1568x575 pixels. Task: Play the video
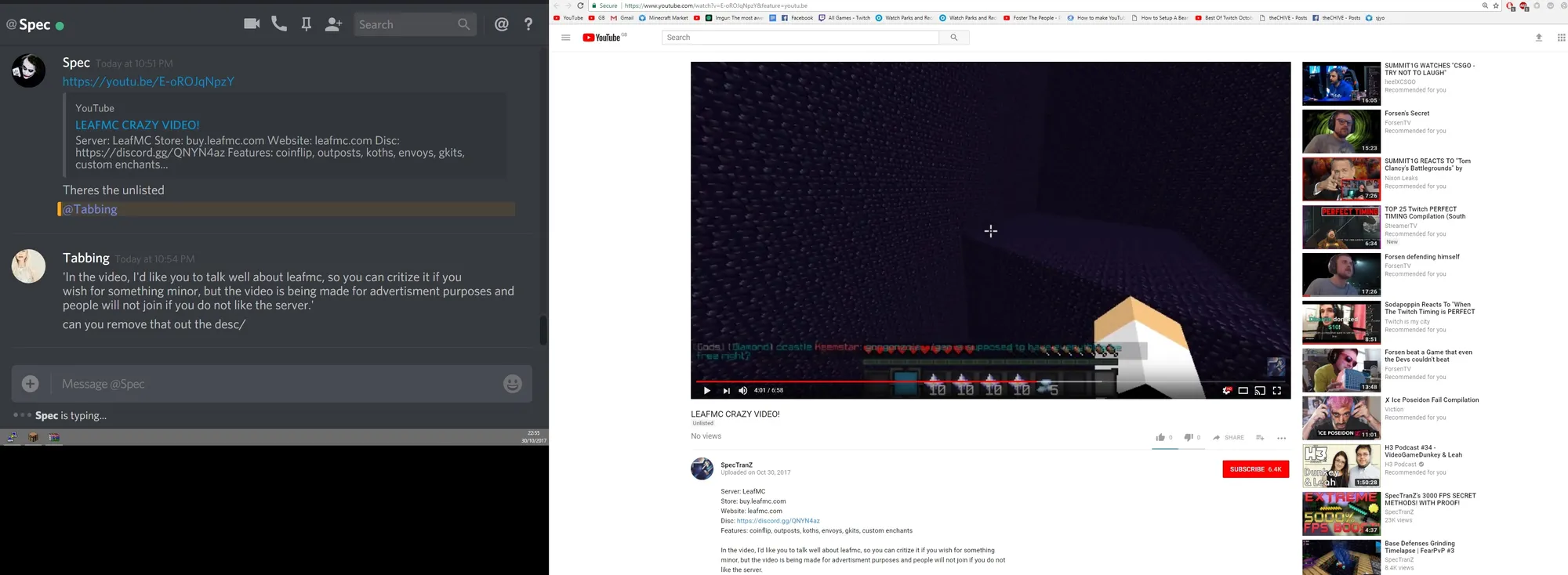(706, 390)
